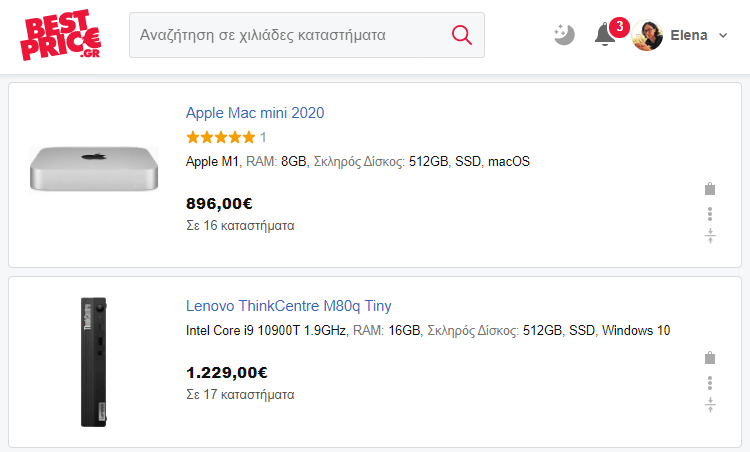Focus the store search input field
750x452 pixels.
click(x=290, y=35)
